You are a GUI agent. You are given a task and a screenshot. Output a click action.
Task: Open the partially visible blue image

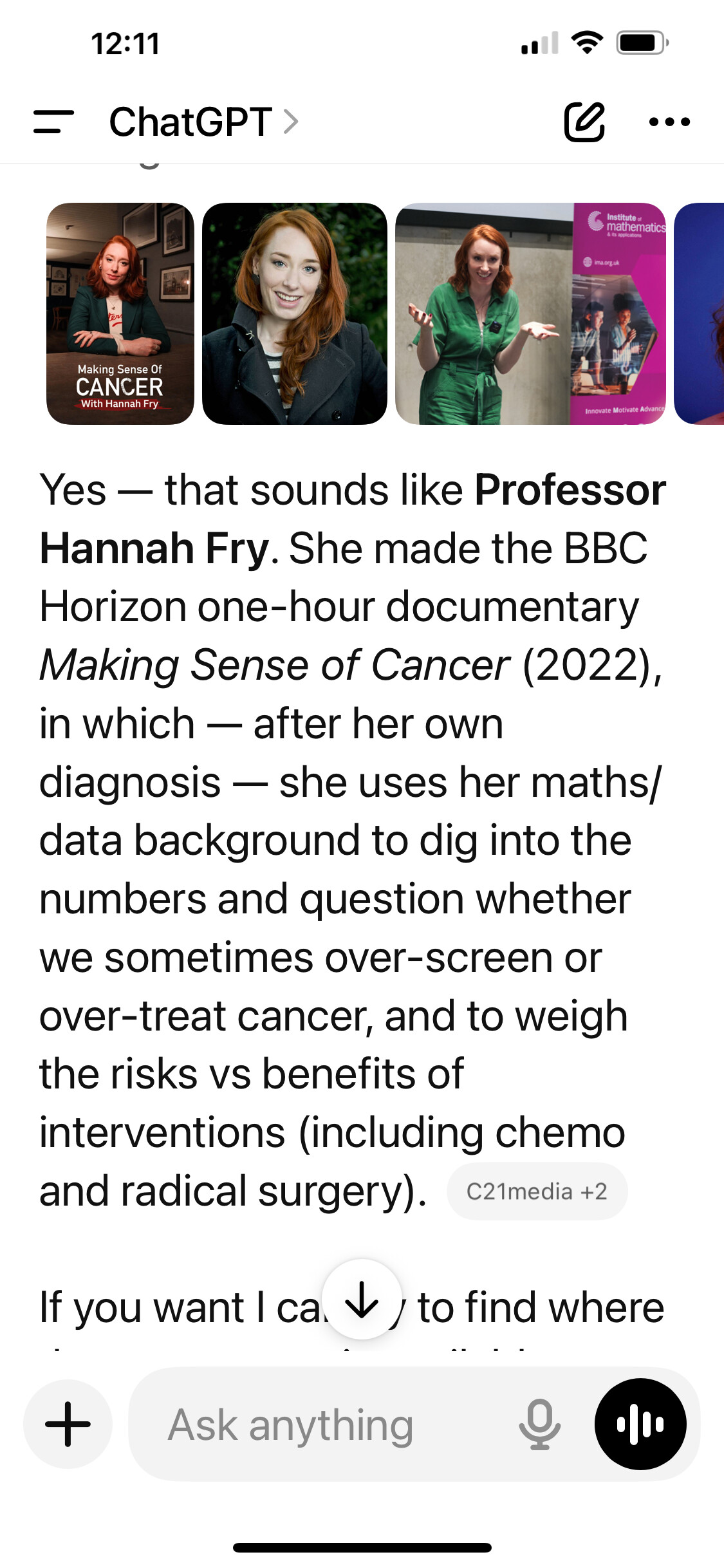click(x=700, y=313)
